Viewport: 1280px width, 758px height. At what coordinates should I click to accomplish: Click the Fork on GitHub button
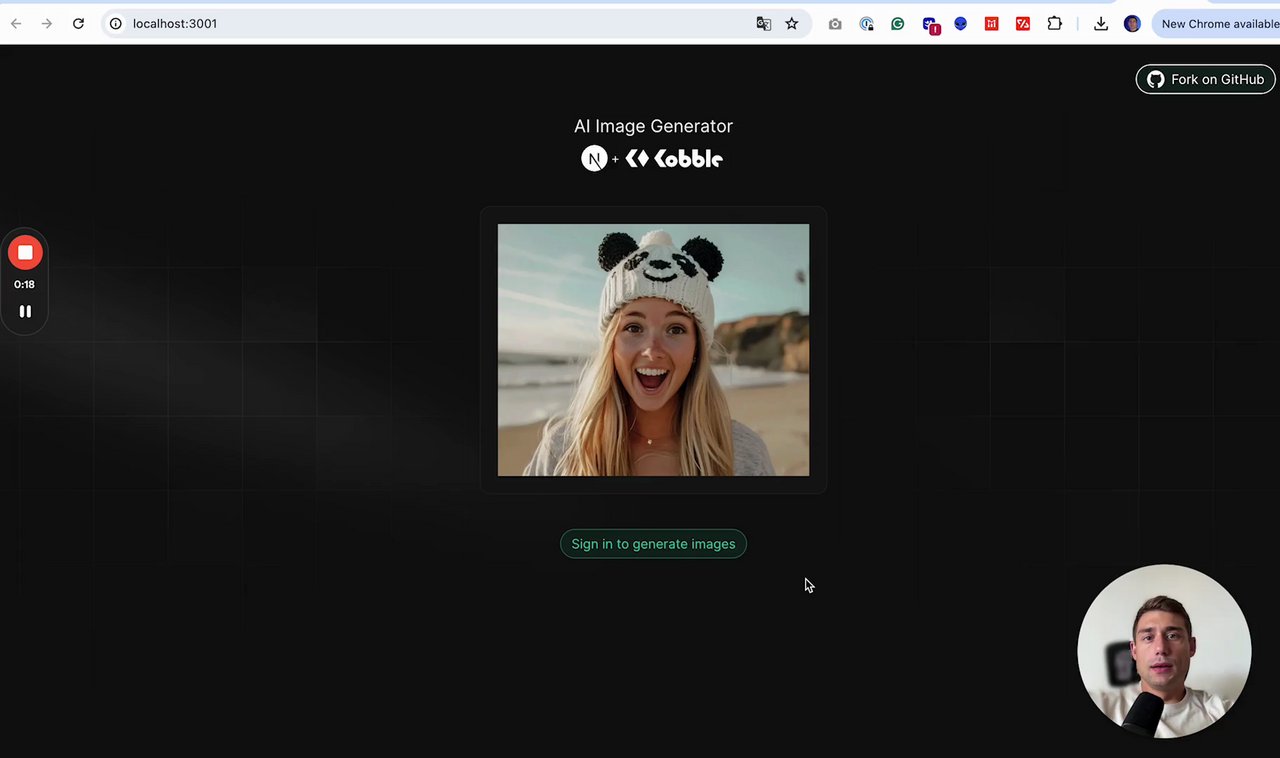[x=1205, y=79]
